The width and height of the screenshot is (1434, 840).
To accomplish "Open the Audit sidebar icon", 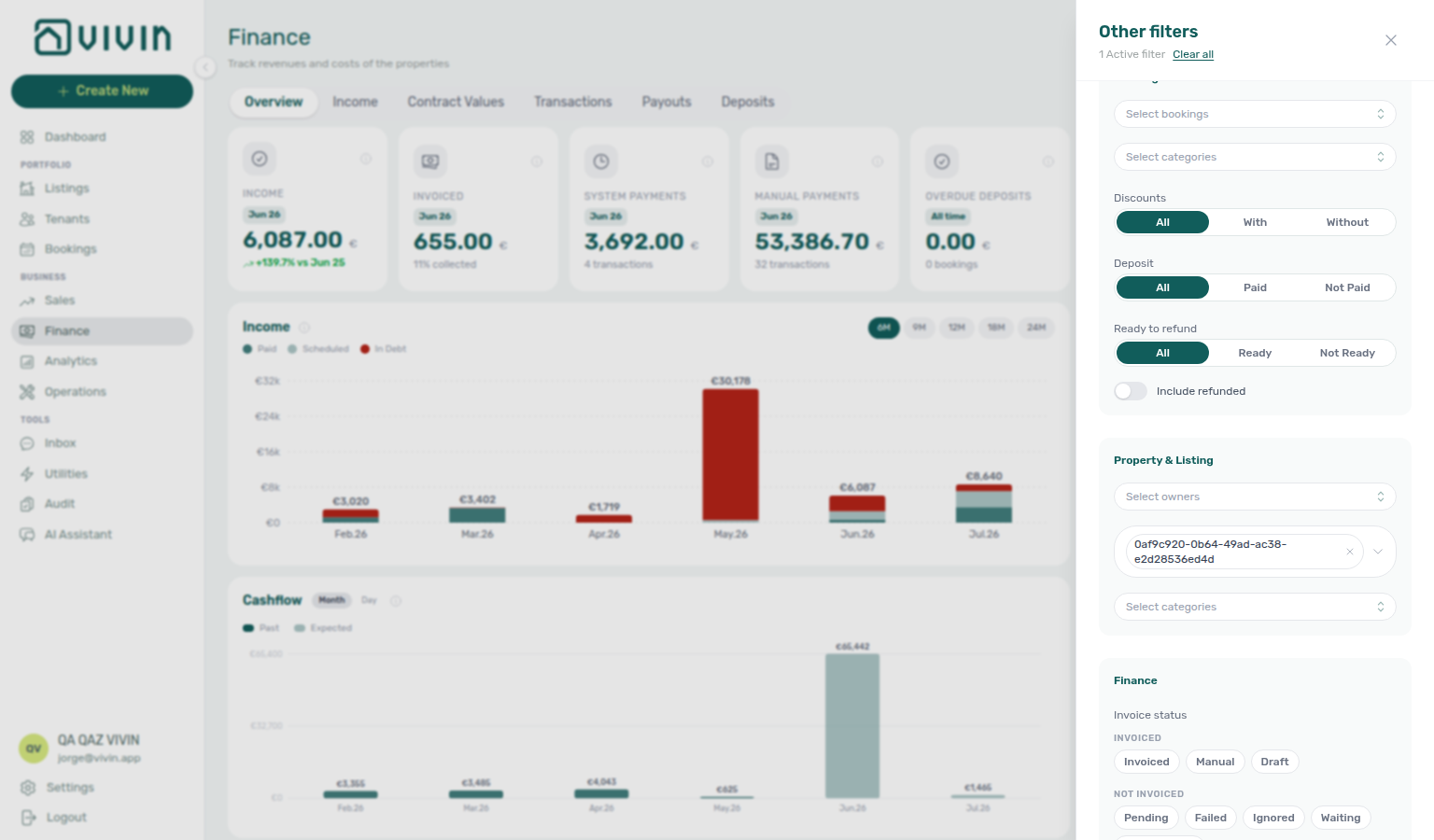I will coord(27,504).
